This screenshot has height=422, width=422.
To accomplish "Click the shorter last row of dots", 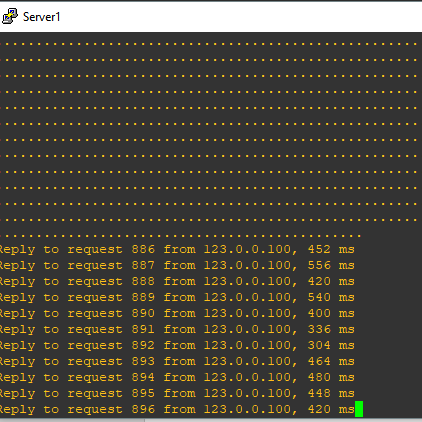I will tap(180, 236).
